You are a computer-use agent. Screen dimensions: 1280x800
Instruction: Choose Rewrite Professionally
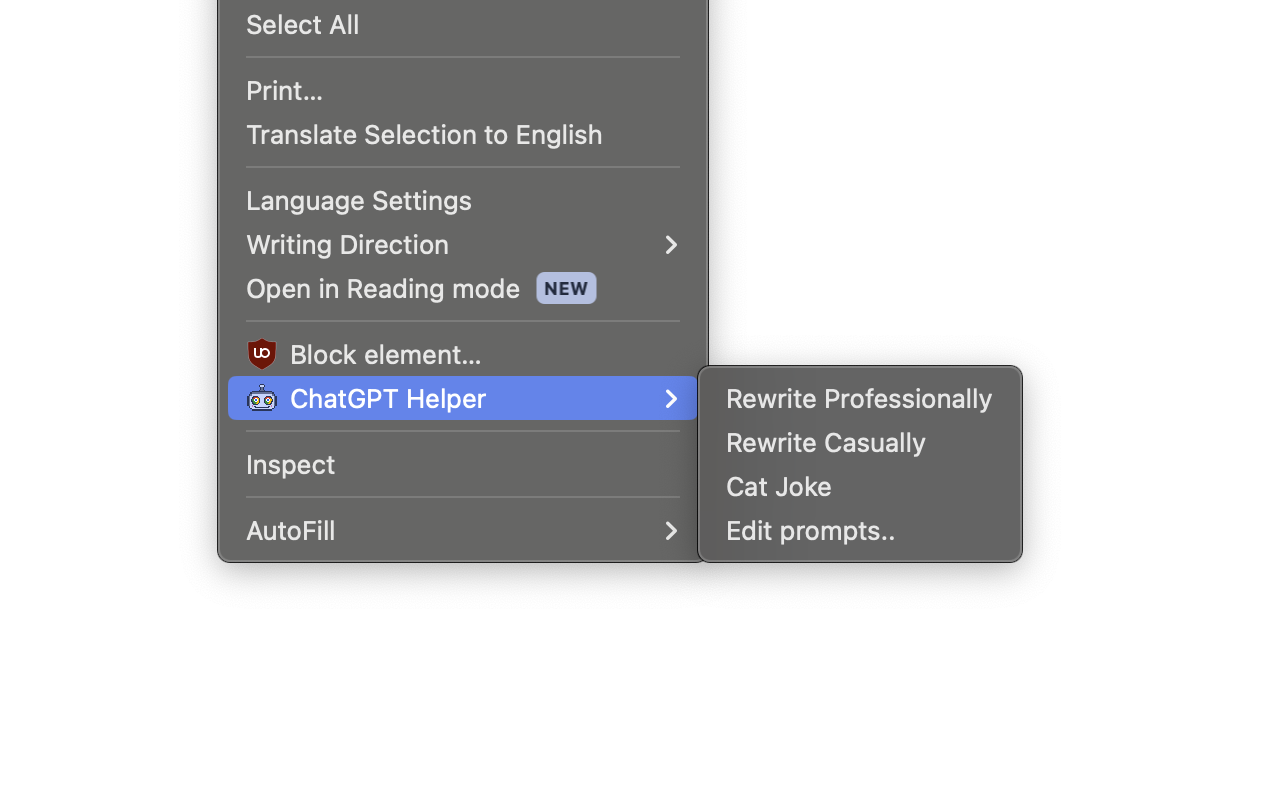(x=859, y=398)
